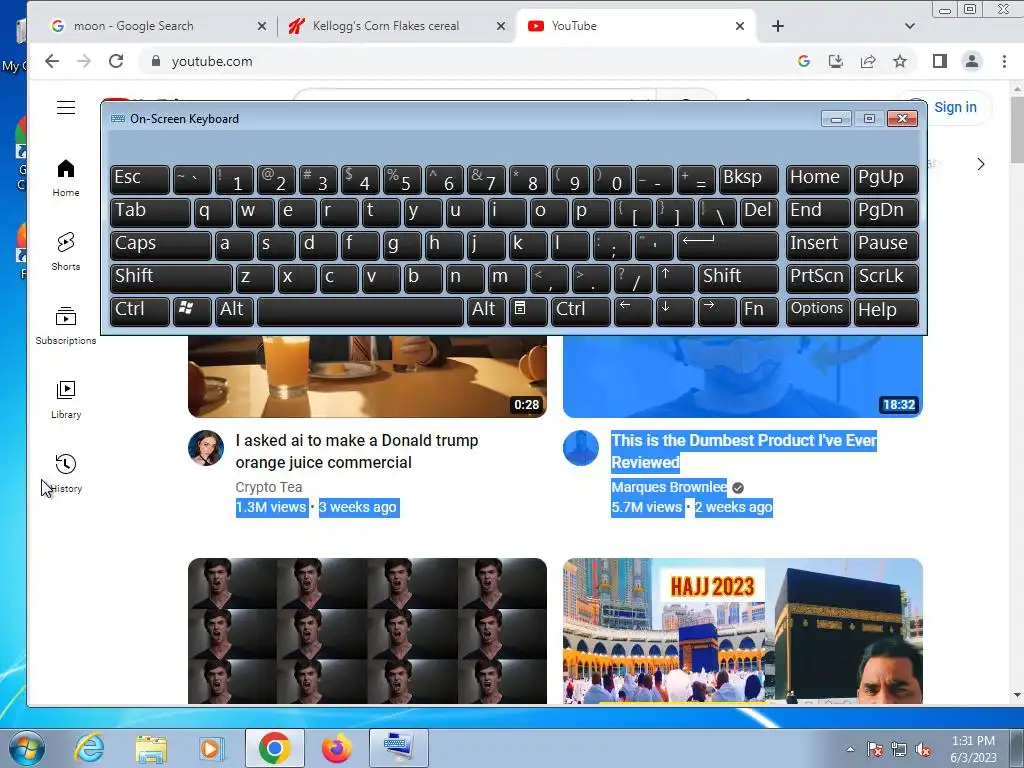Click the Crypto Tea channel avatar
The height and width of the screenshot is (768, 1024).
(206, 448)
